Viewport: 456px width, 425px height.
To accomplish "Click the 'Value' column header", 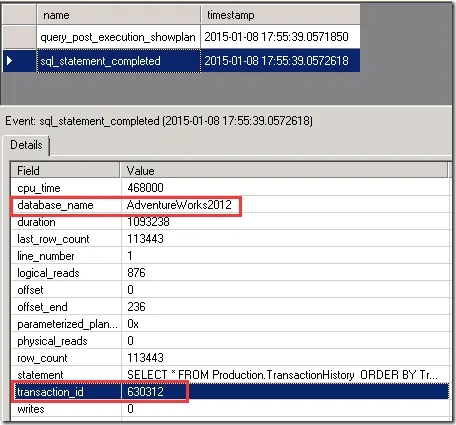I will tap(284, 171).
